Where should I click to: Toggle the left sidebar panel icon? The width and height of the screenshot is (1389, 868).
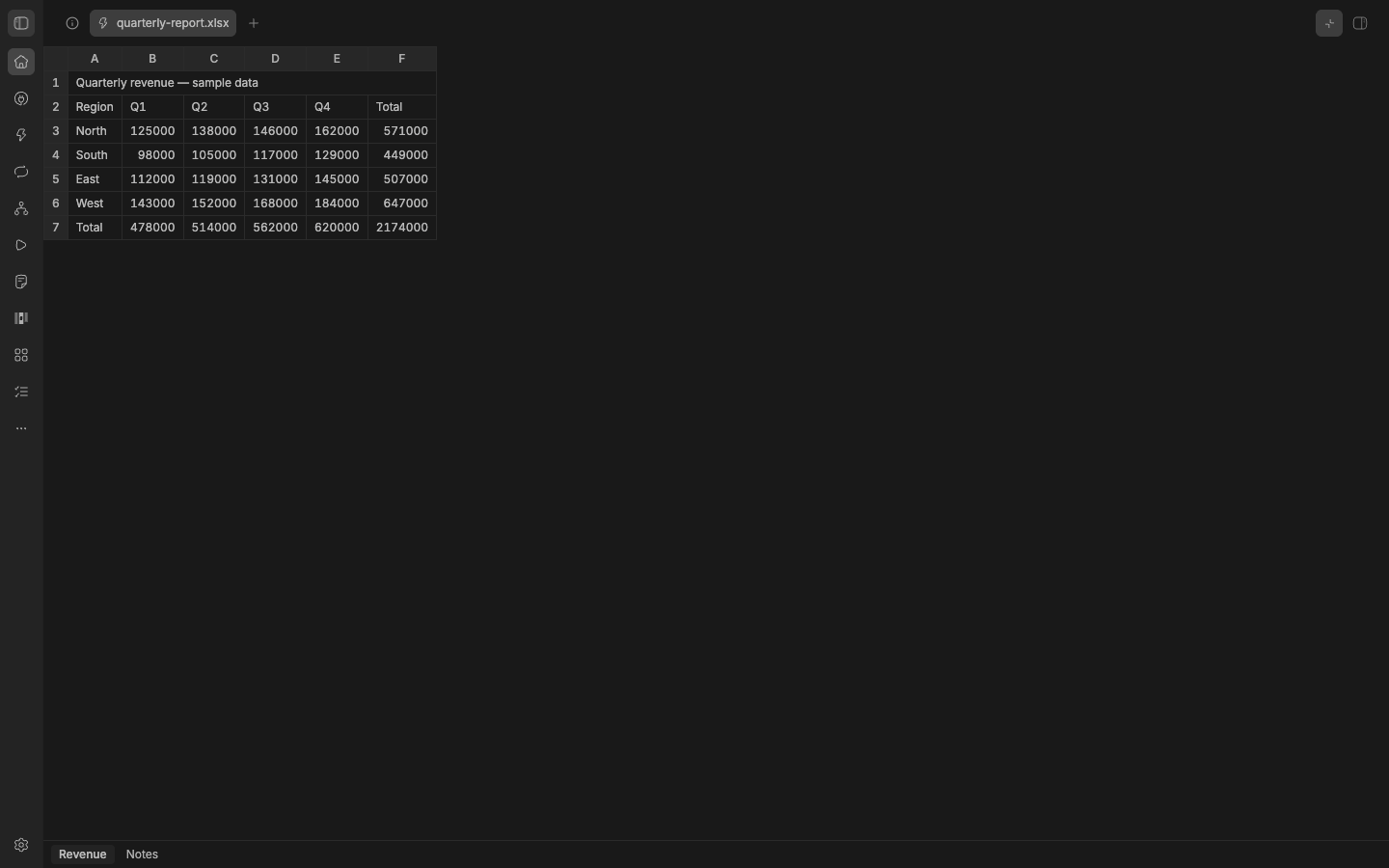coord(21,23)
